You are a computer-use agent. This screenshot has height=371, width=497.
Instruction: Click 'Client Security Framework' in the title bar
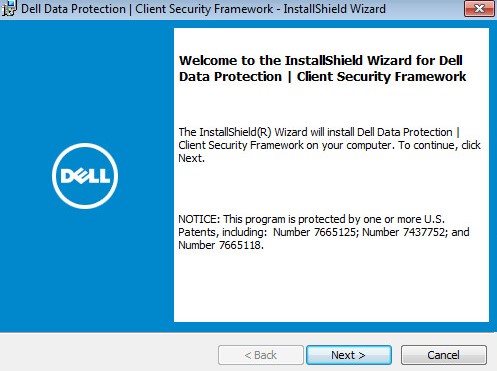pyautogui.click(x=204, y=9)
